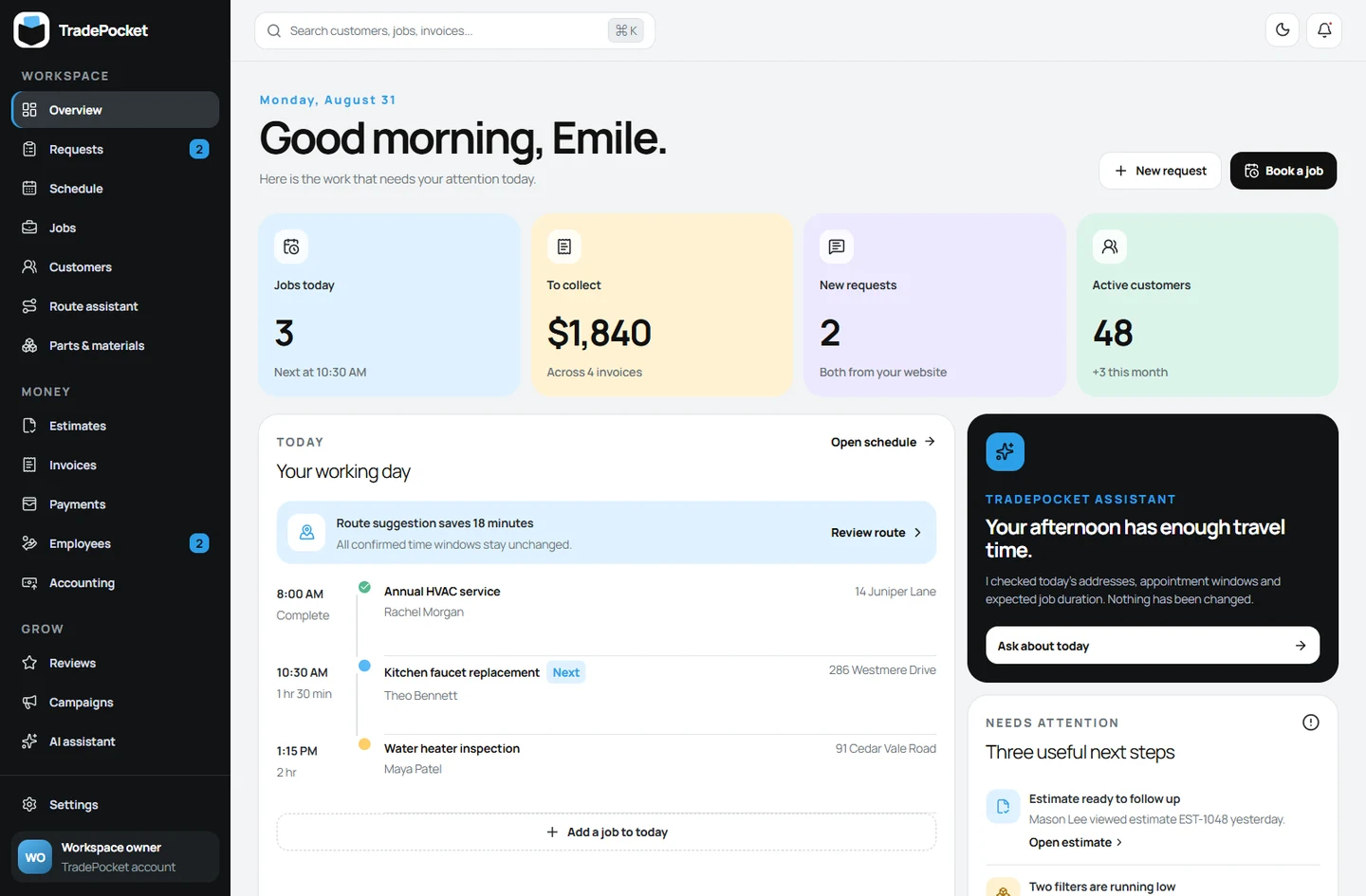
Task: Click the Next at 10:30 AM text
Action: (x=321, y=373)
